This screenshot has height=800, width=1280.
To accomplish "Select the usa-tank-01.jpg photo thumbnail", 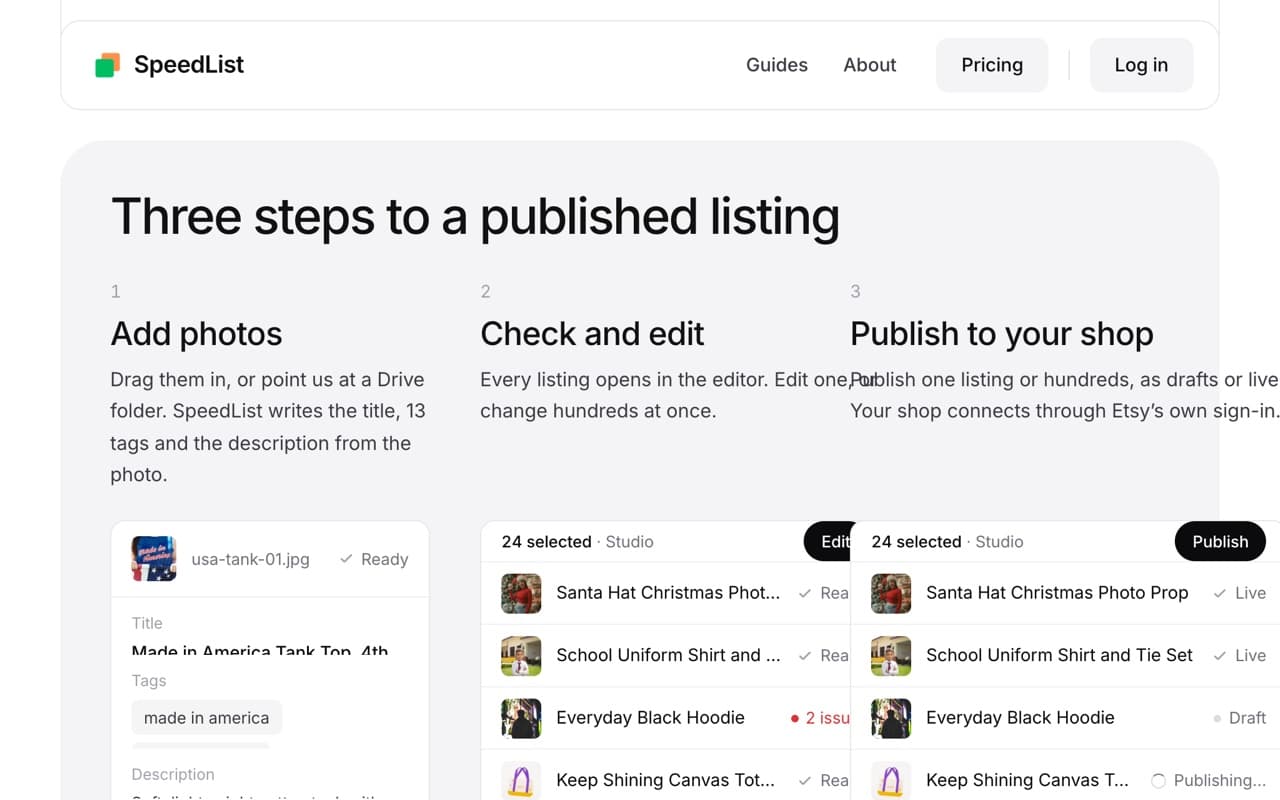I will pyautogui.click(x=154, y=559).
